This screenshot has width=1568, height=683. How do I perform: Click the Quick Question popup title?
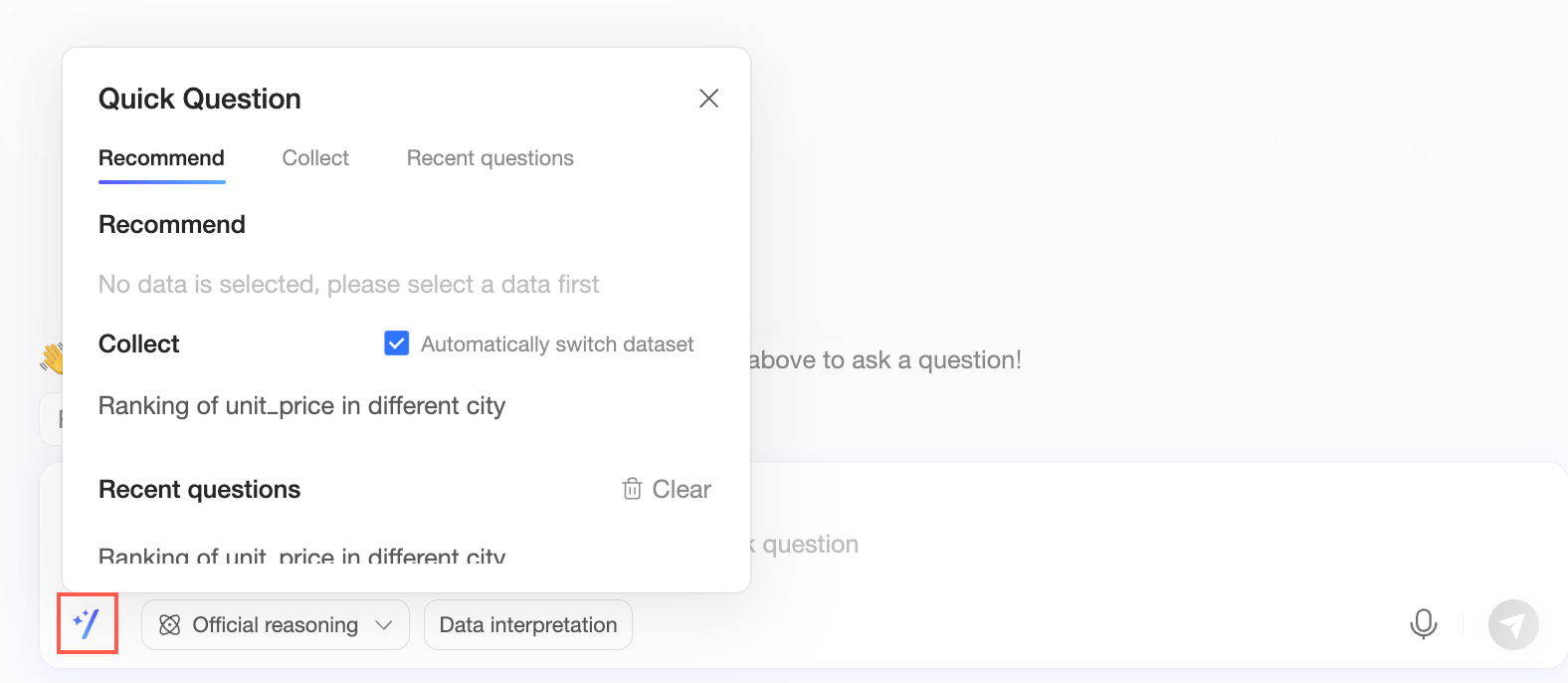[x=199, y=99]
